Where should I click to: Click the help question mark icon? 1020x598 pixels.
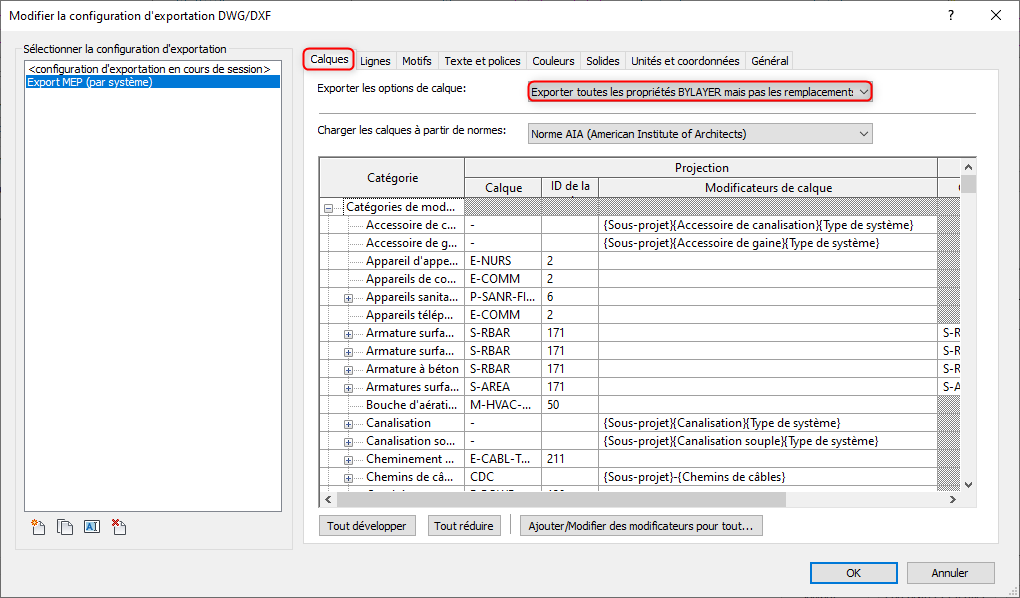[951, 15]
